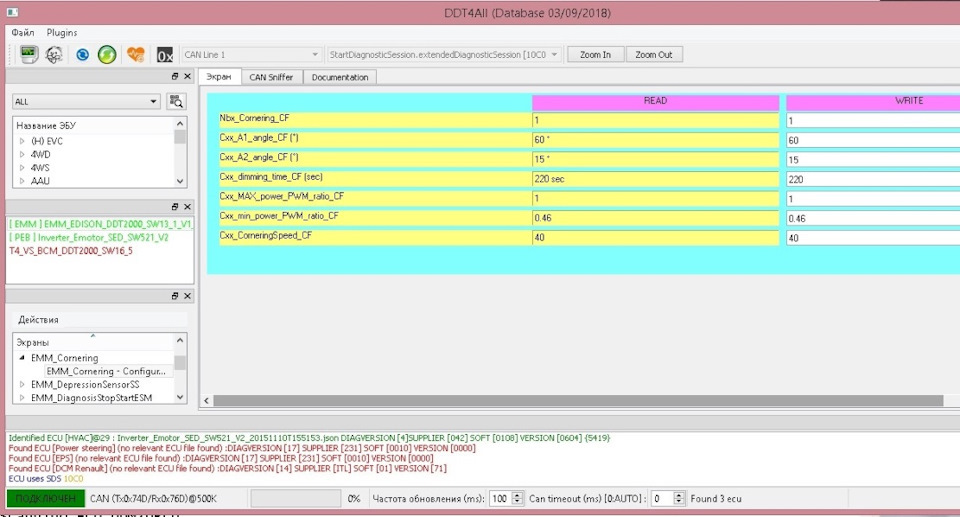Click the DDT4All window icon in title bar

12,12
